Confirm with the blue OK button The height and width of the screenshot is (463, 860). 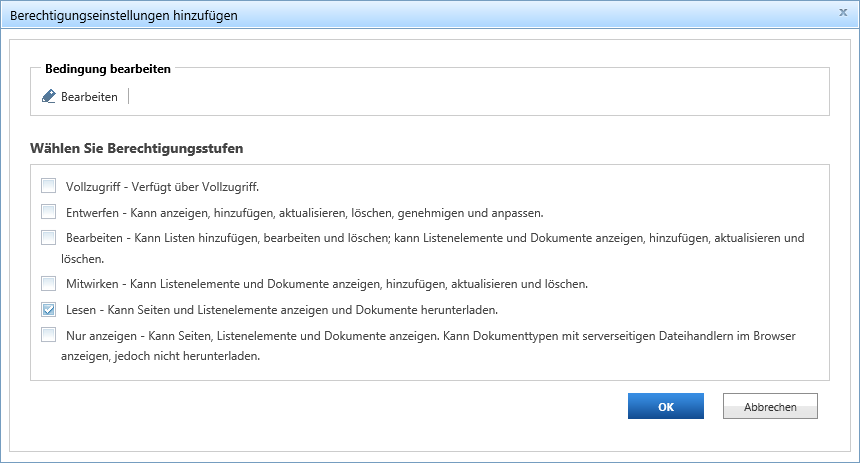pyautogui.click(x=666, y=406)
